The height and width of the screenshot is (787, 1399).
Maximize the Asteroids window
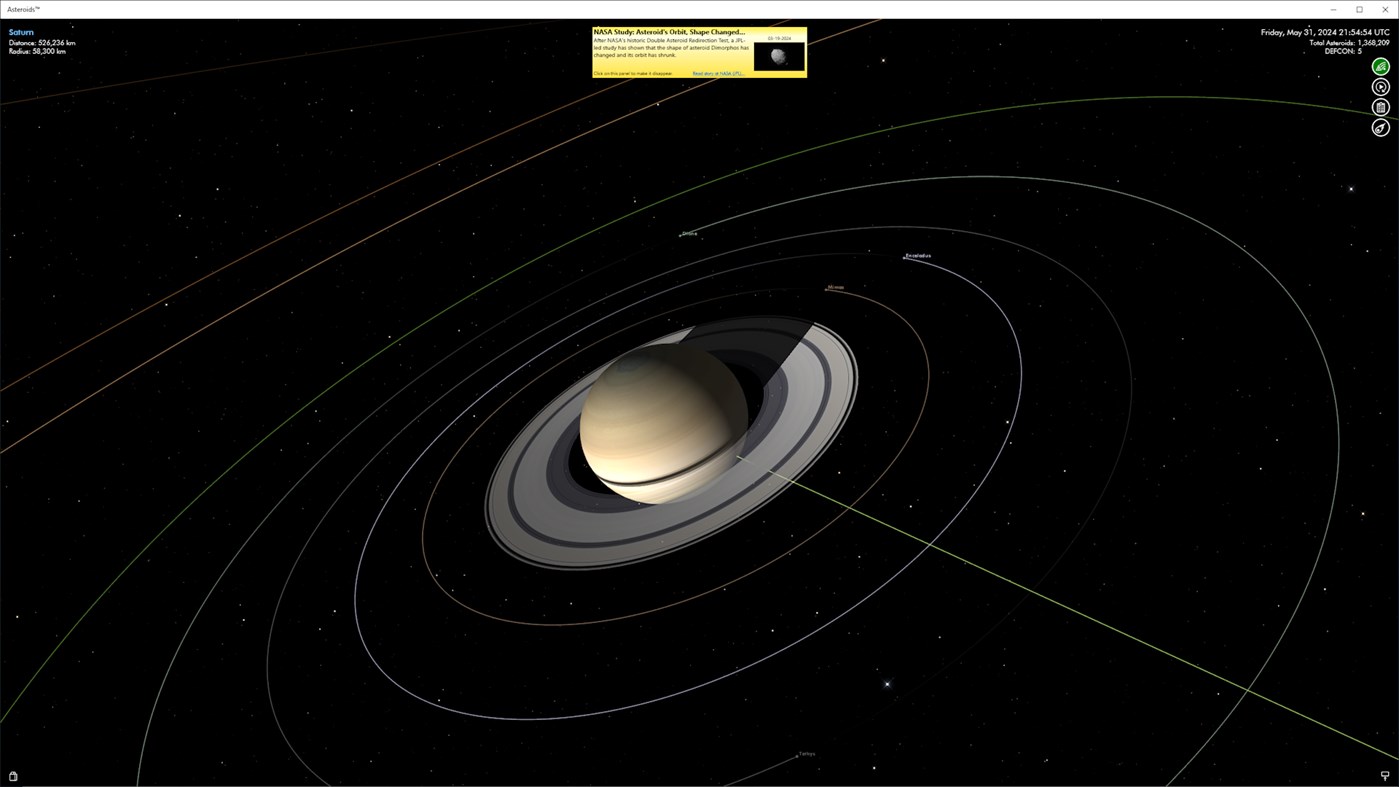click(x=1359, y=9)
